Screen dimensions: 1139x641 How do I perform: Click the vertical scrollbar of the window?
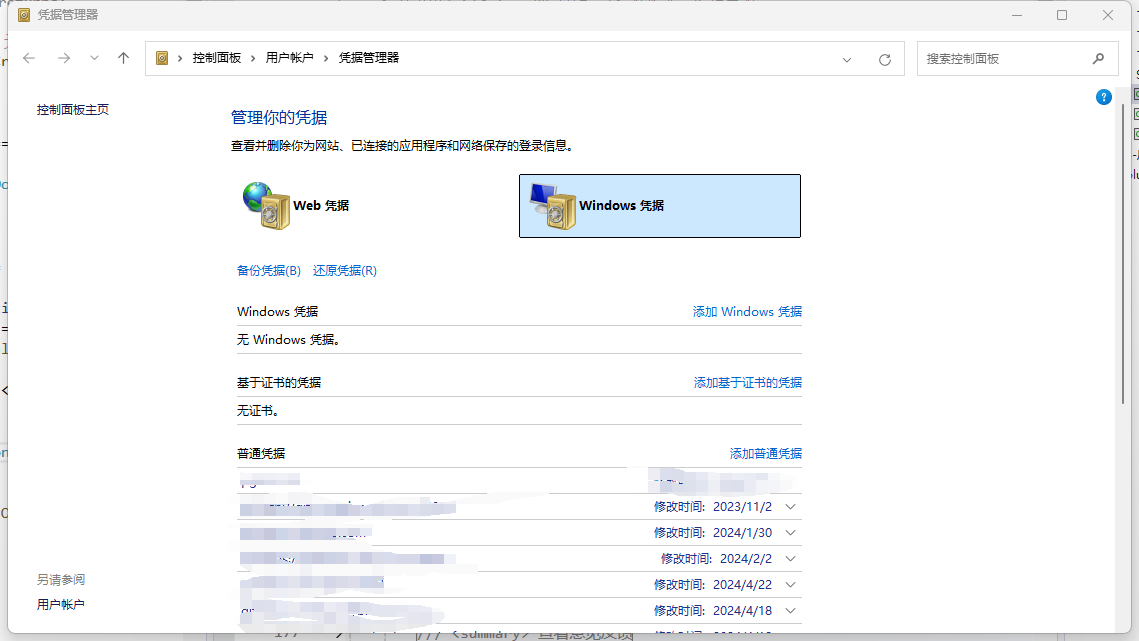[1123, 254]
